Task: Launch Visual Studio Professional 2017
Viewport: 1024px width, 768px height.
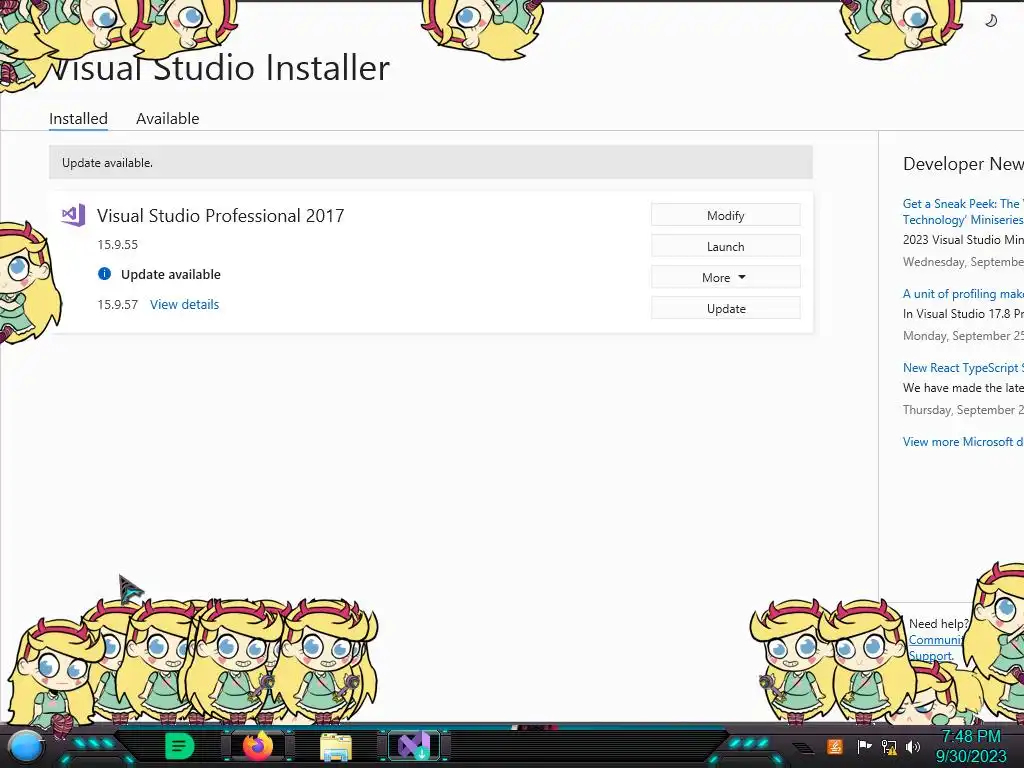Action: (726, 246)
